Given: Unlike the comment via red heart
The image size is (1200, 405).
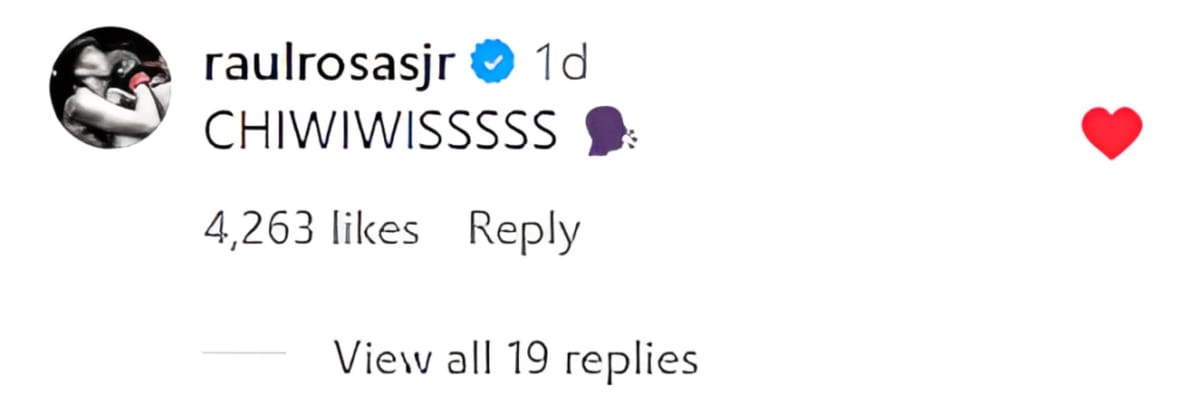Looking at the screenshot, I should point(1112,133).
